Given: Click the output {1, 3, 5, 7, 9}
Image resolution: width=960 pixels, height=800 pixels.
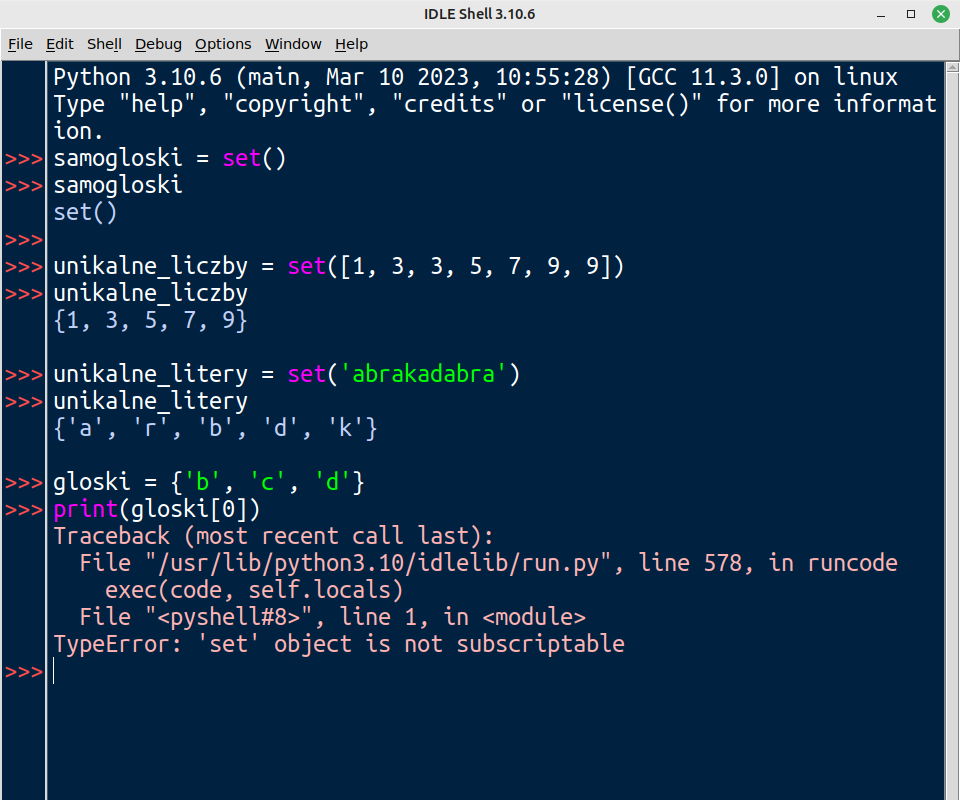Looking at the screenshot, I should pyautogui.click(x=150, y=320).
